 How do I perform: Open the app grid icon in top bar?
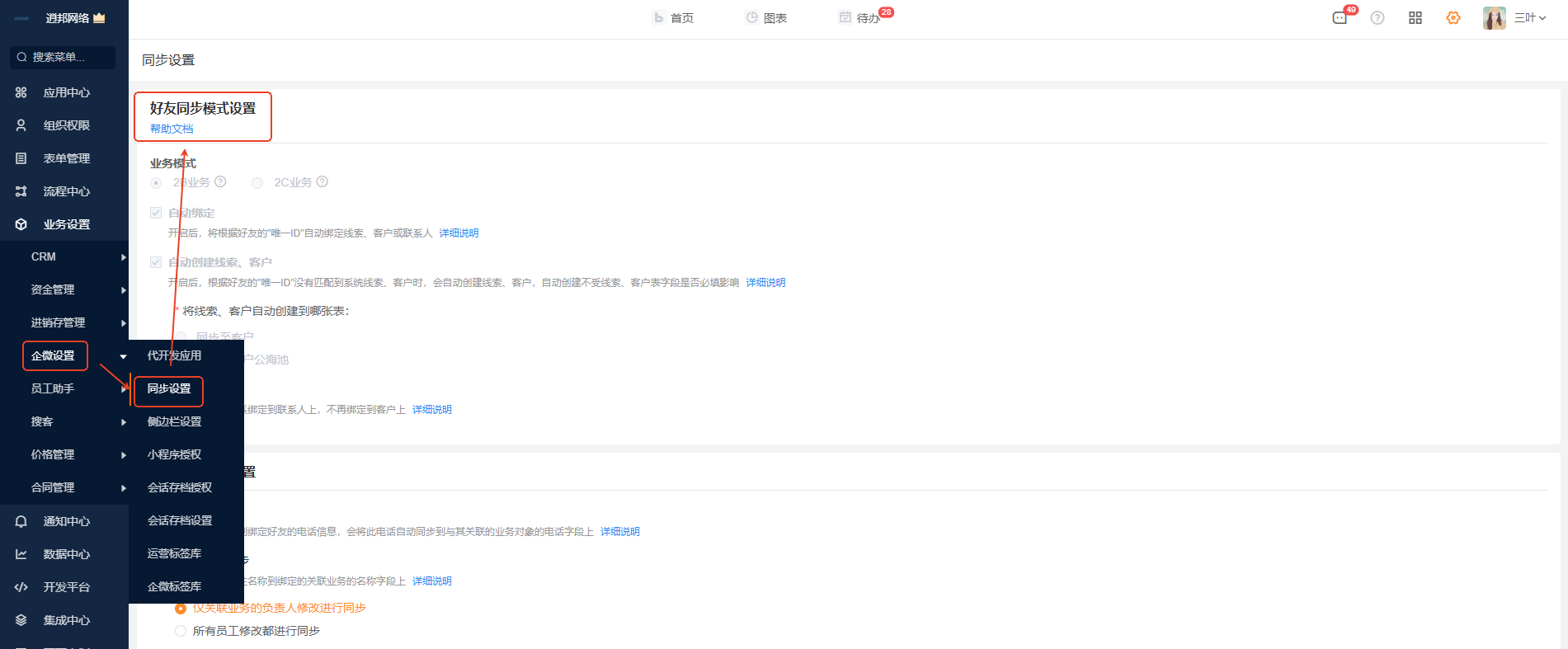click(x=1415, y=18)
